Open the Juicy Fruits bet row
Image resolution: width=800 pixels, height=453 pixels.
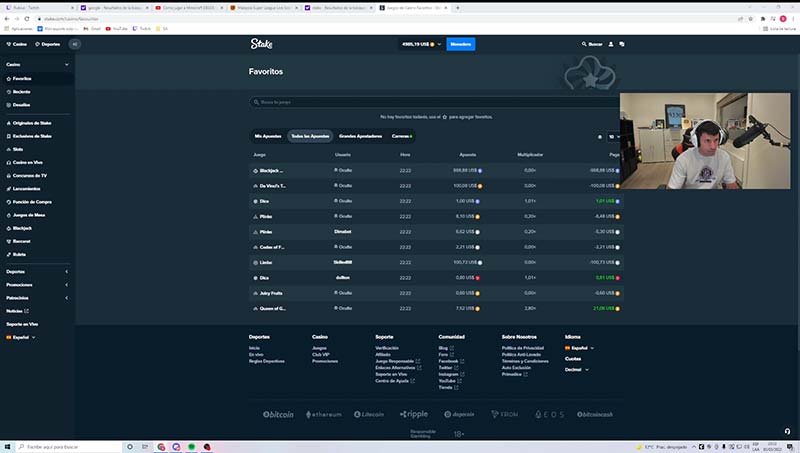coord(436,293)
